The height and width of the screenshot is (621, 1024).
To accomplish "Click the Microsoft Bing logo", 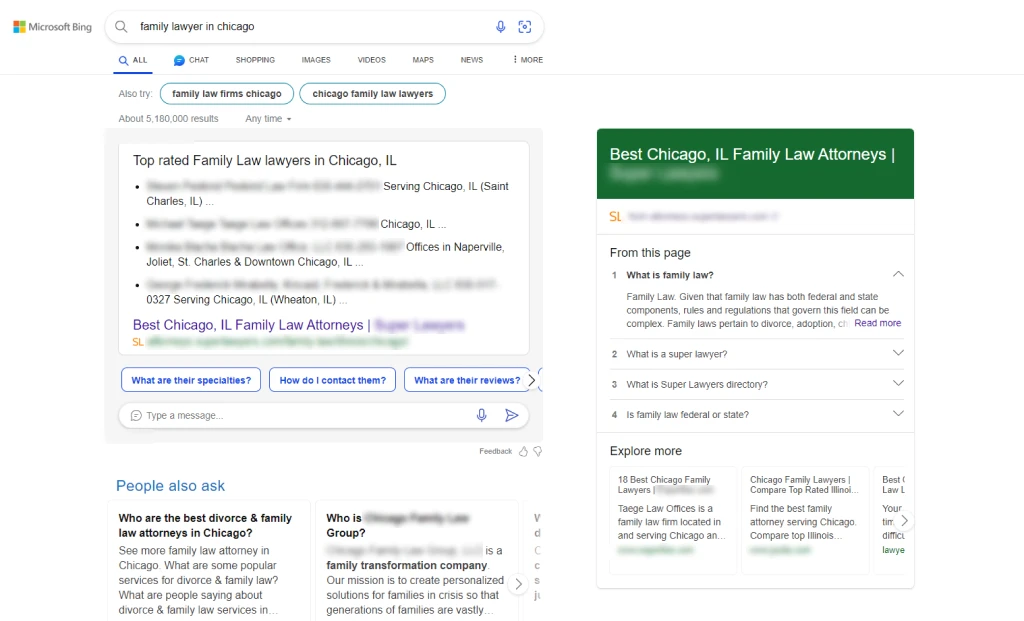I will pyautogui.click(x=52, y=27).
